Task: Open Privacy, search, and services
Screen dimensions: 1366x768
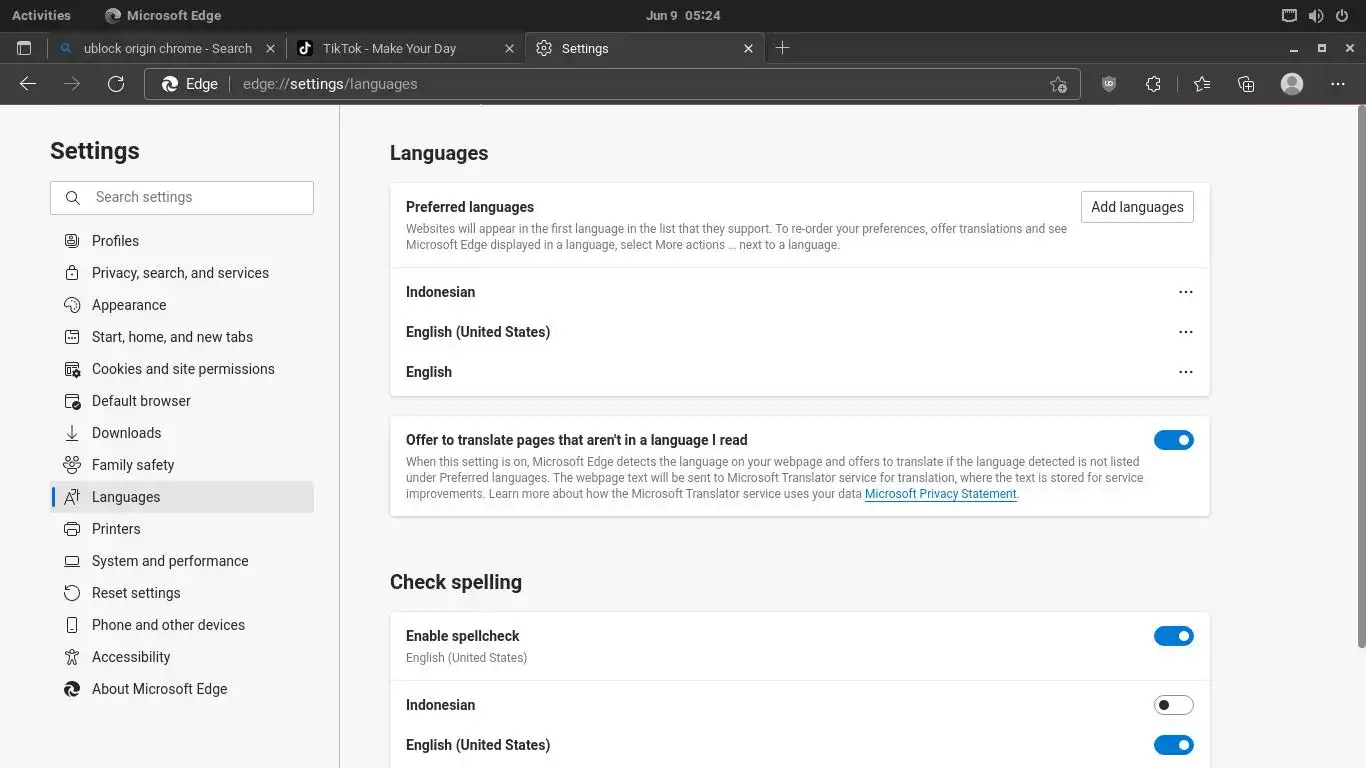Action: pos(182,273)
